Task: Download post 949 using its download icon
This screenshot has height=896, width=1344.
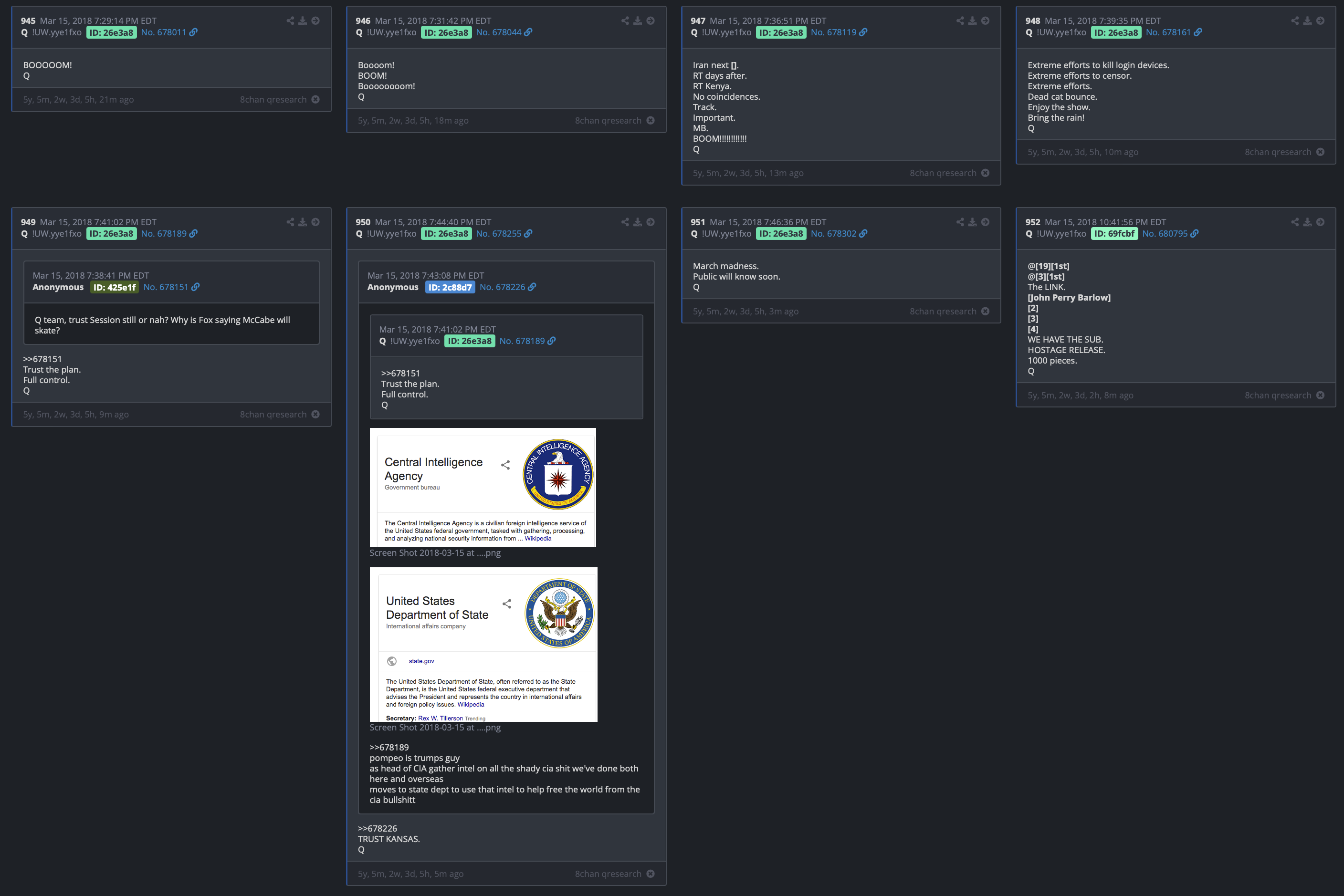Action: [x=303, y=222]
